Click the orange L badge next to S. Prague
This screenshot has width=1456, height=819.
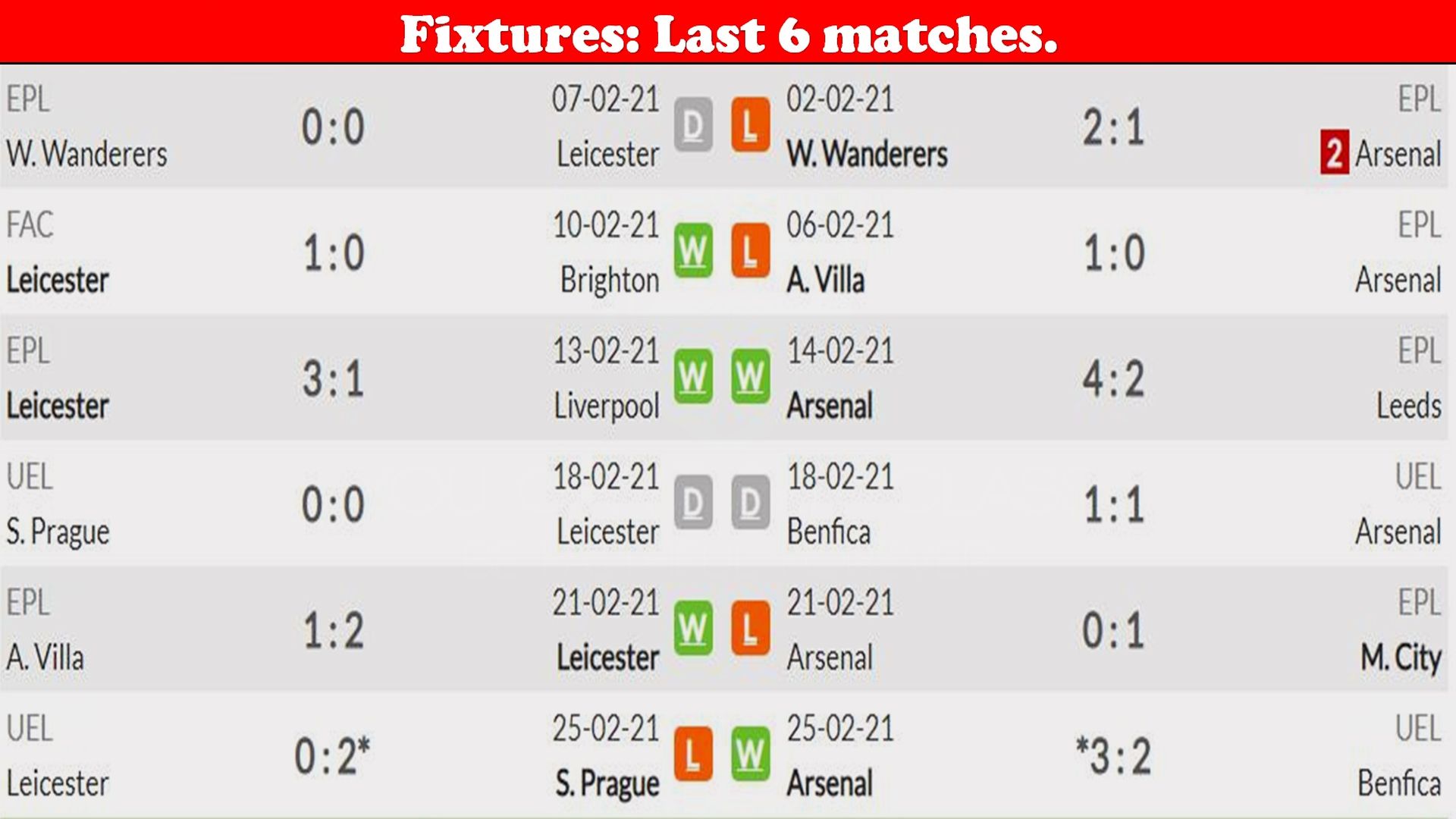pyautogui.click(x=693, y=755)
